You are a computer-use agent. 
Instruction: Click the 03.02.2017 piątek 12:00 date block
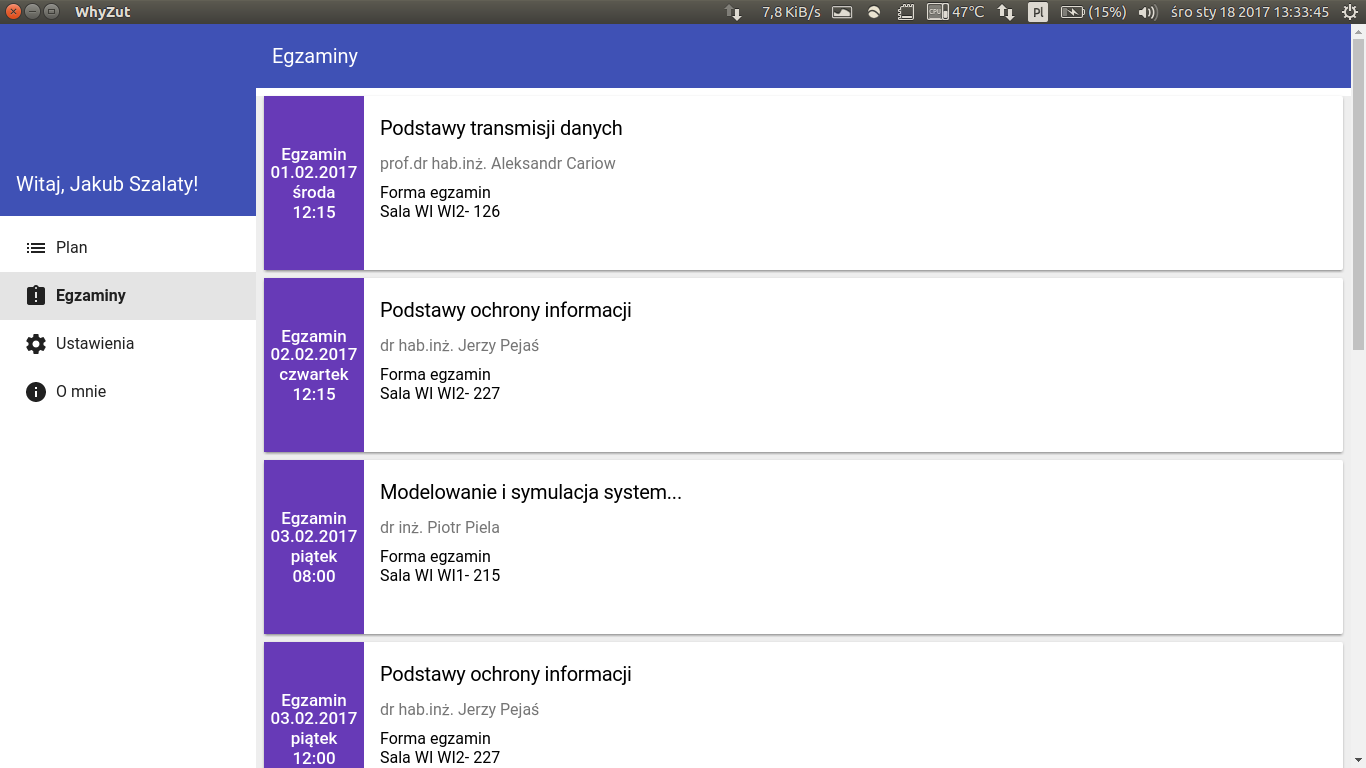314,705
